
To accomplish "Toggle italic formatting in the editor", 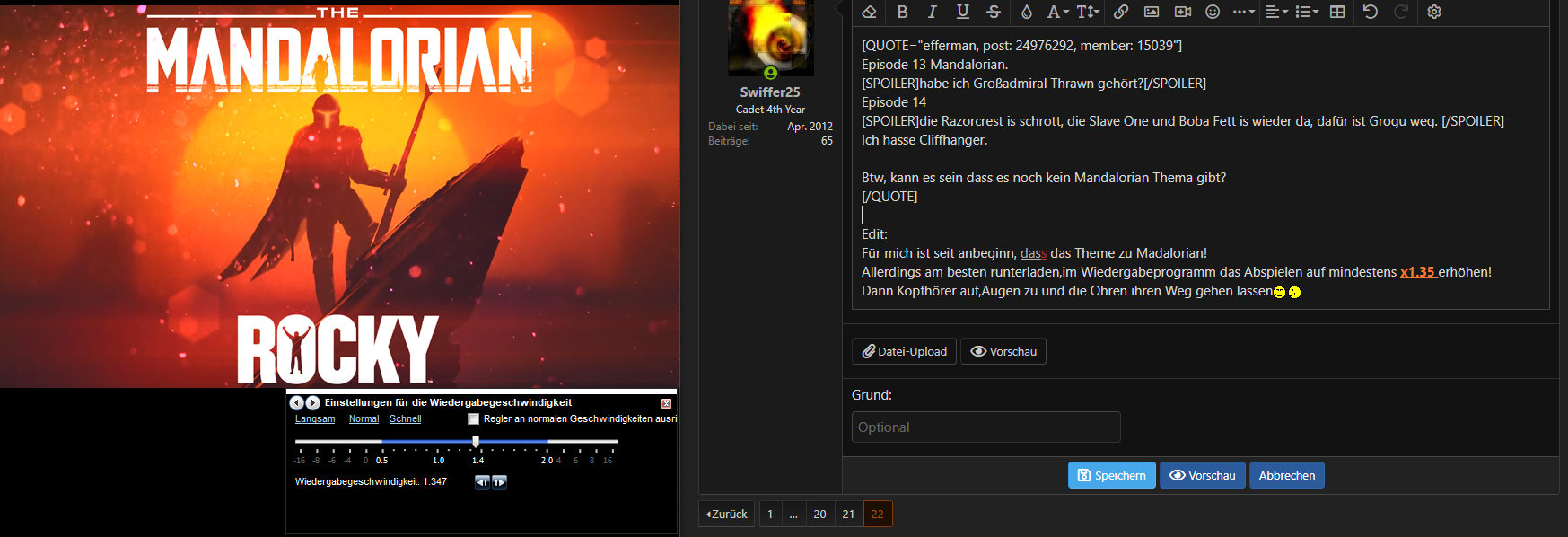I will point(932,12).
